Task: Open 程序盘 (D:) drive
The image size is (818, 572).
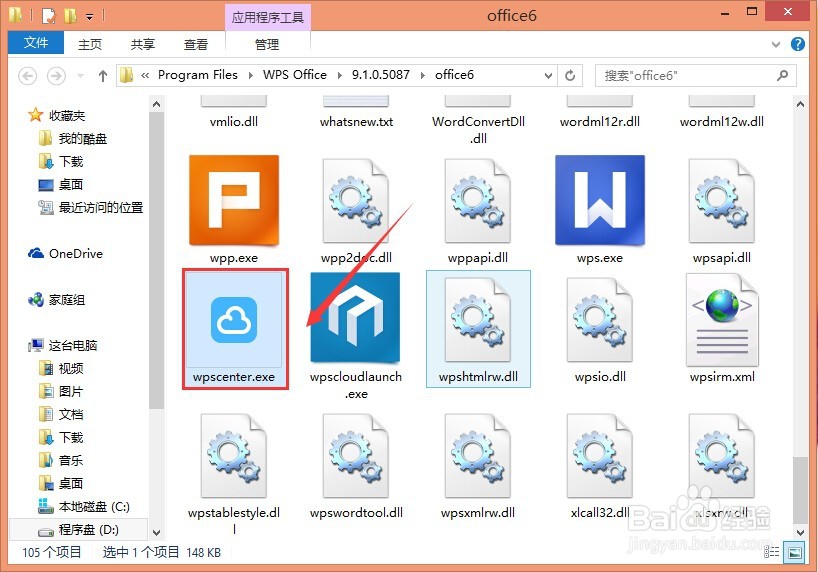Action: 88,529
